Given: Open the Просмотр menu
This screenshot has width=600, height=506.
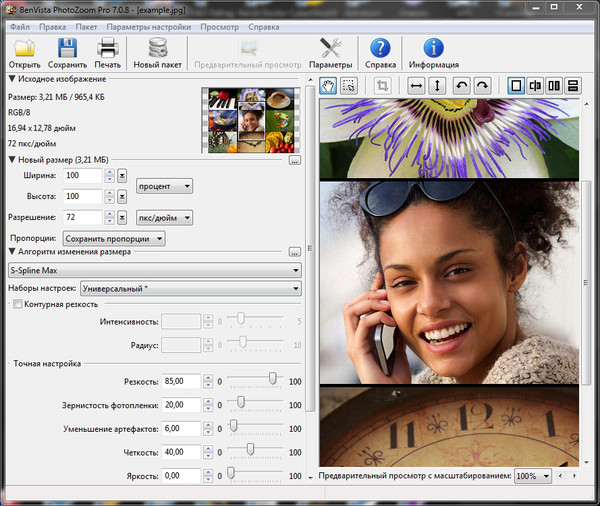Looking at the screenshot, I should [219, 26].
